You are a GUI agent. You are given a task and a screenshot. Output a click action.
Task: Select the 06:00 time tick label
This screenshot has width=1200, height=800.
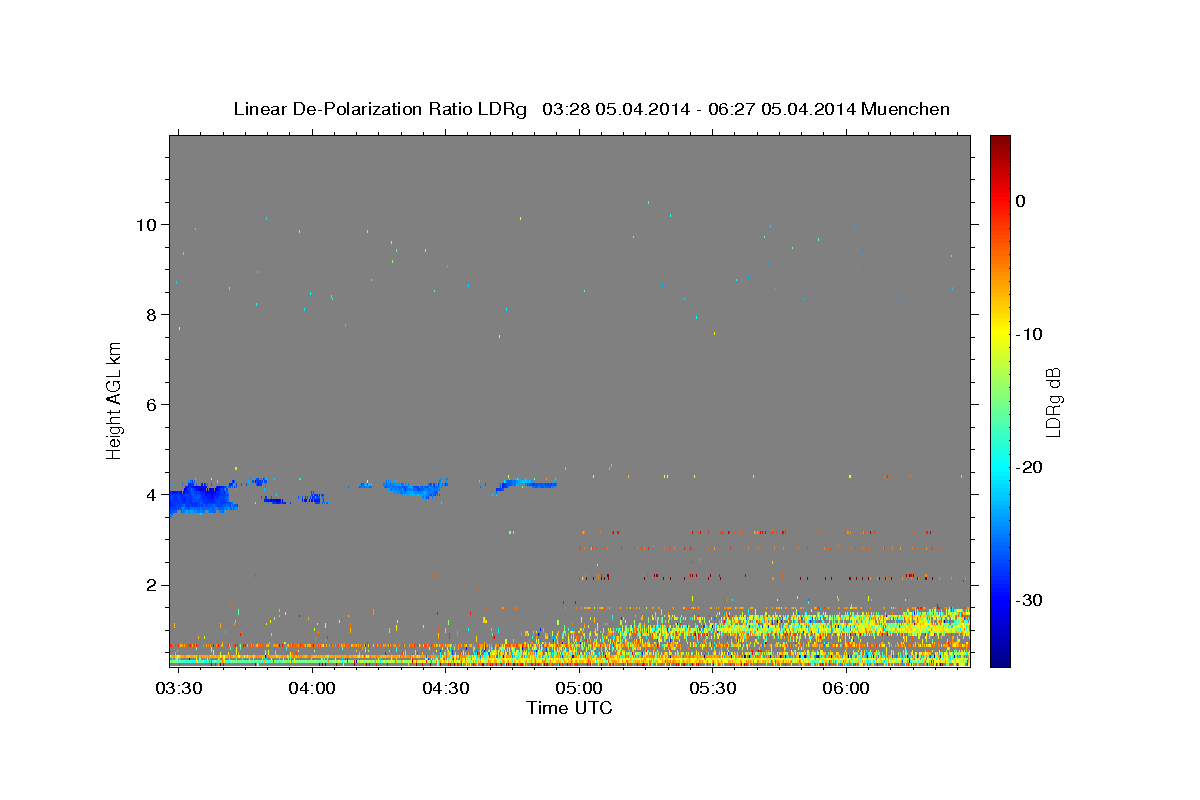pyautogui.click(x=846, y=689)
